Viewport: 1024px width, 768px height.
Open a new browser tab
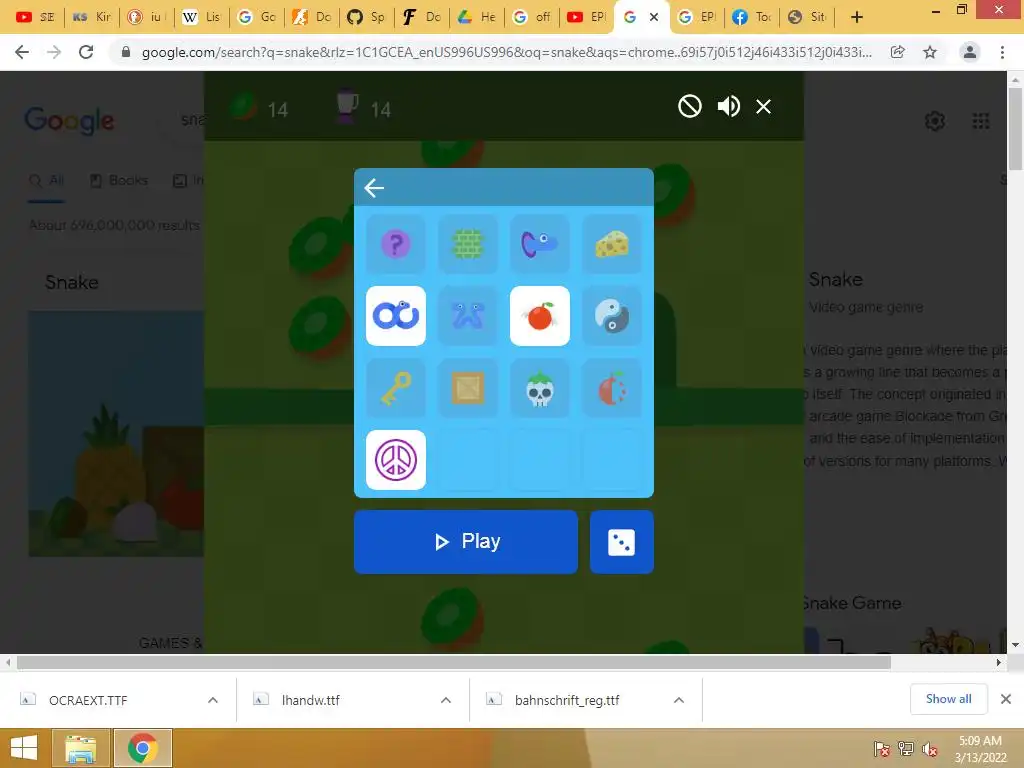pos(857,17)
